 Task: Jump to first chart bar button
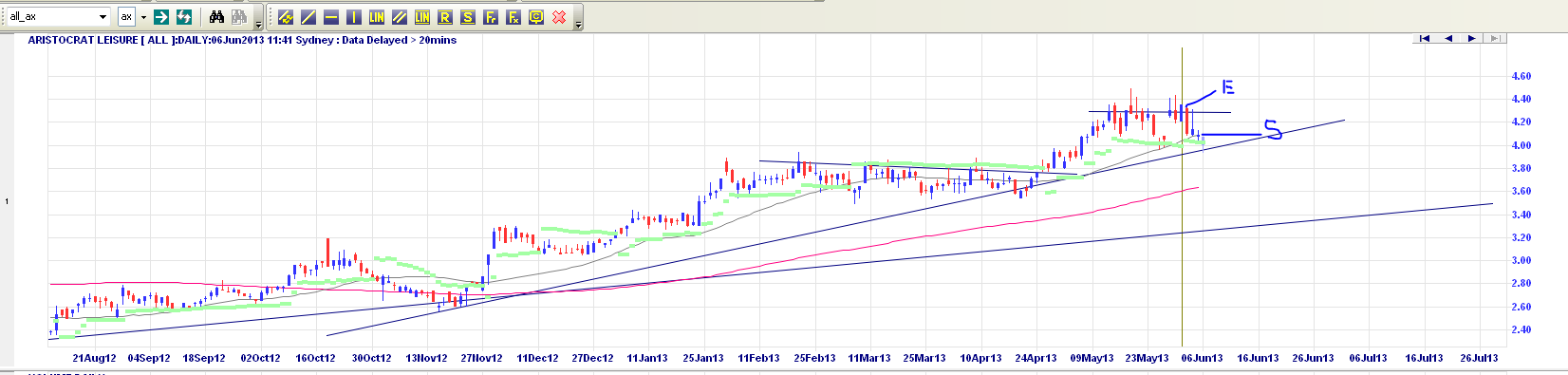[1425, 38]
